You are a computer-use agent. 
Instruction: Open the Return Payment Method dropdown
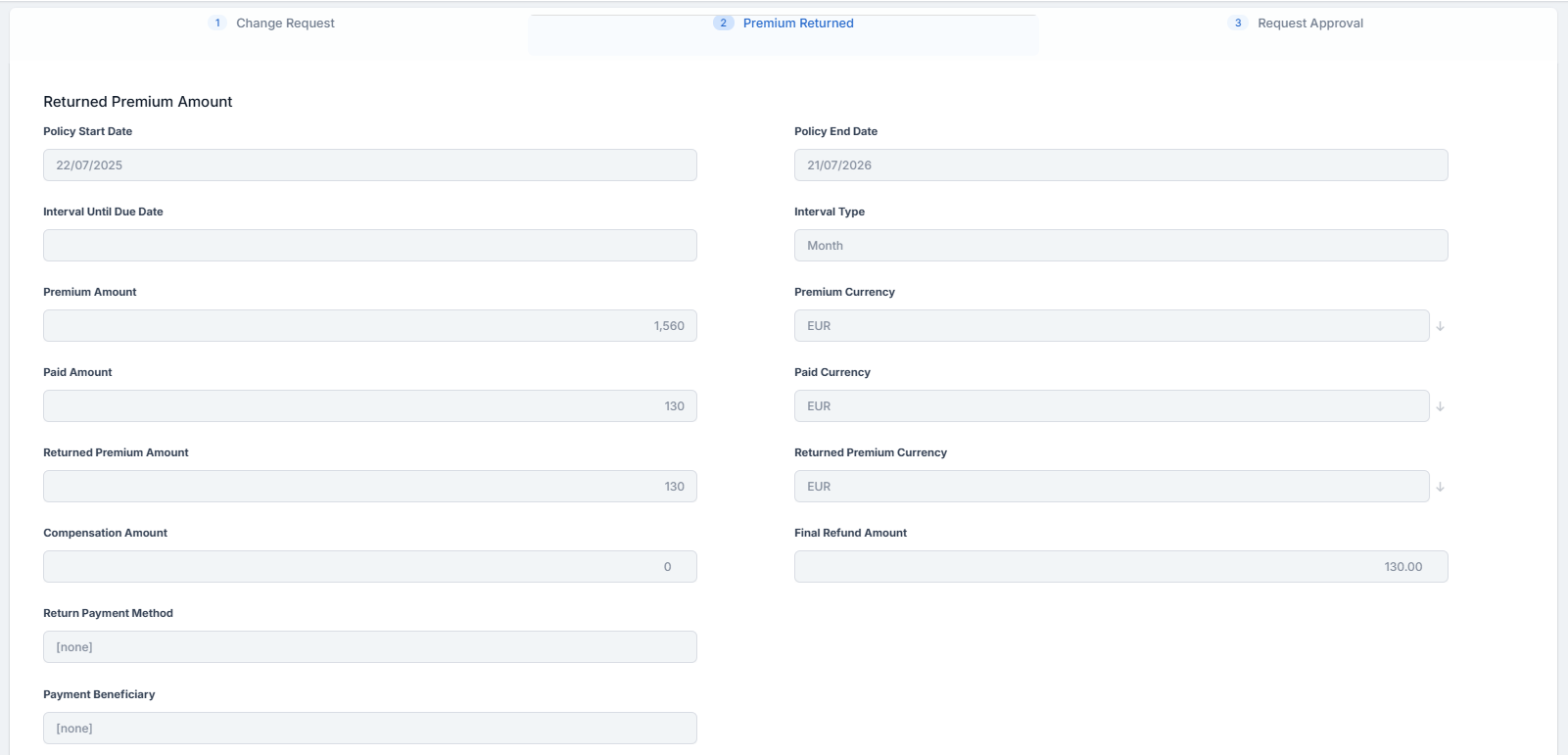click(x=369, y=647)
